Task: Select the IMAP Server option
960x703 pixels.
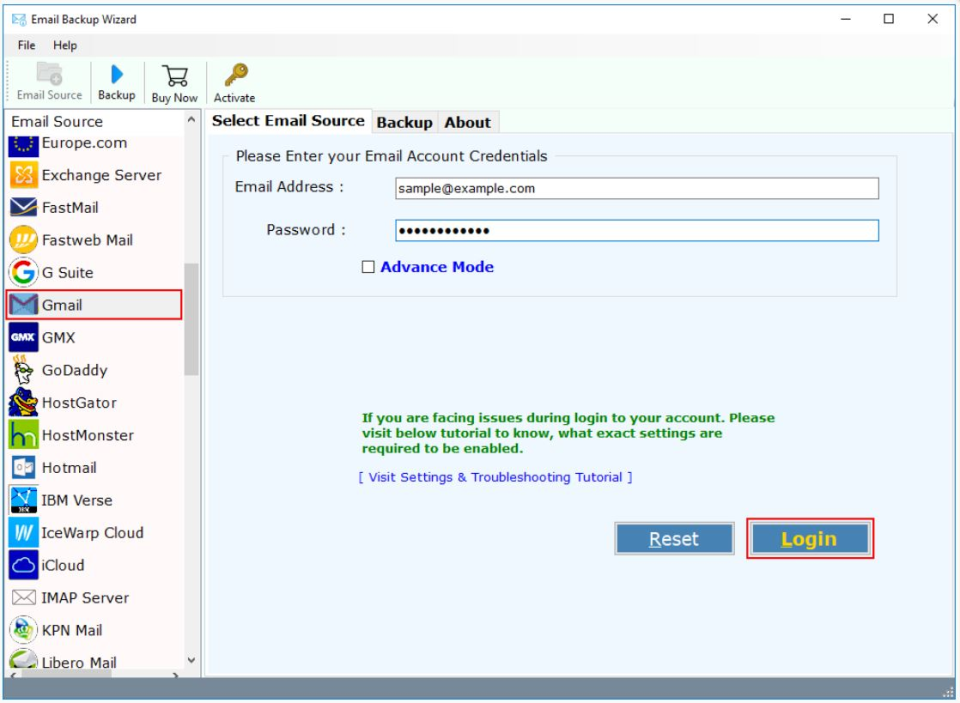Action: (83, 597)
